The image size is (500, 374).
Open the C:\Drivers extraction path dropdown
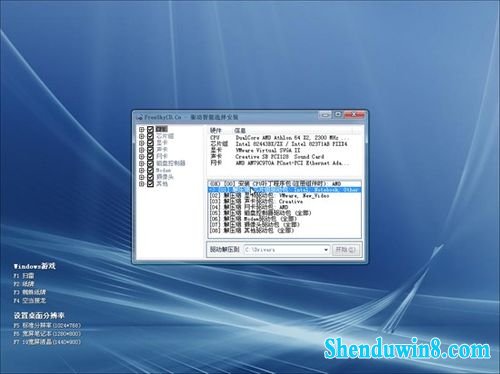pyautogui.click(x=326, y=250)
